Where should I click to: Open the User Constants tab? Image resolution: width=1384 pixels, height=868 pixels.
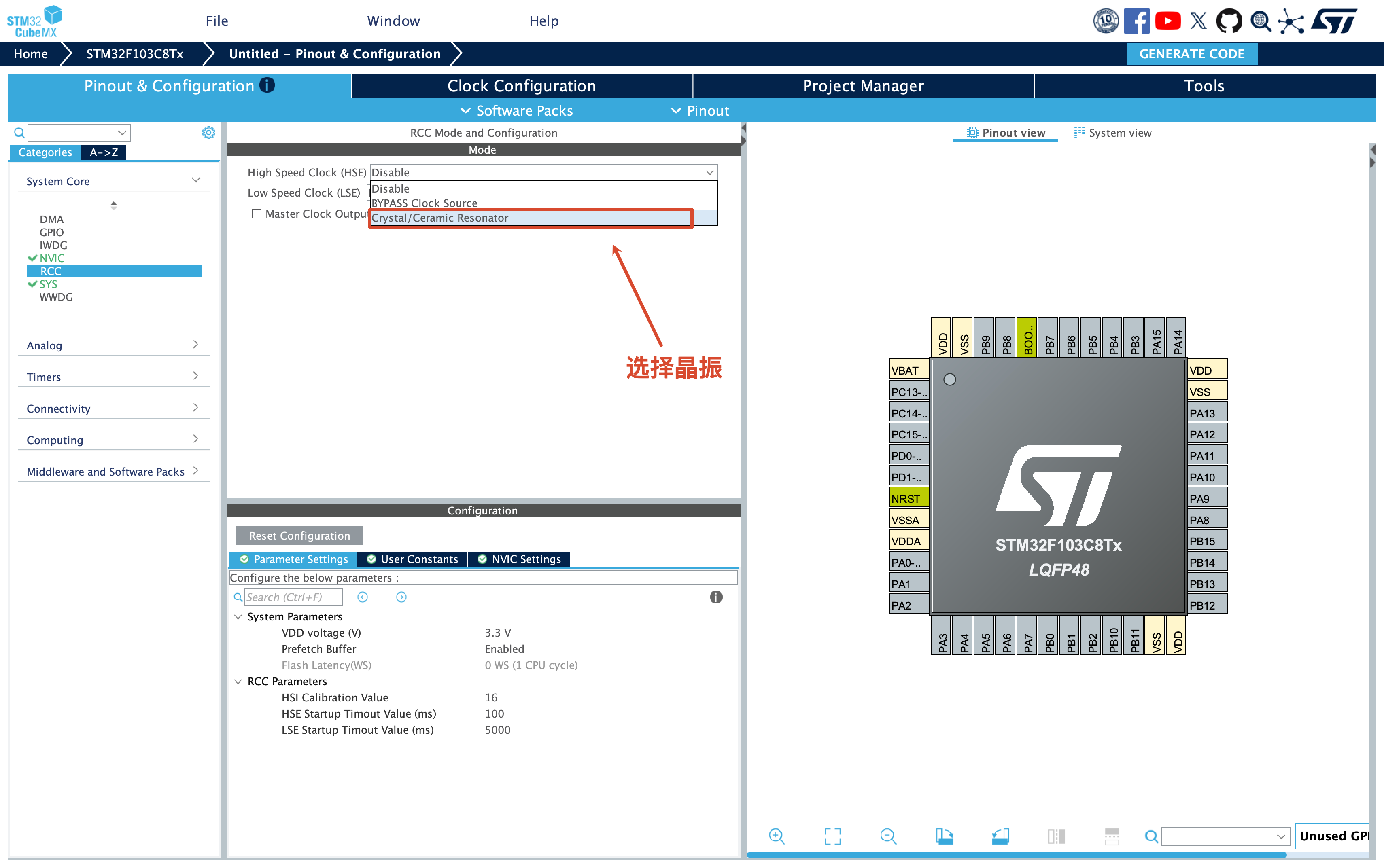point(412,559)
